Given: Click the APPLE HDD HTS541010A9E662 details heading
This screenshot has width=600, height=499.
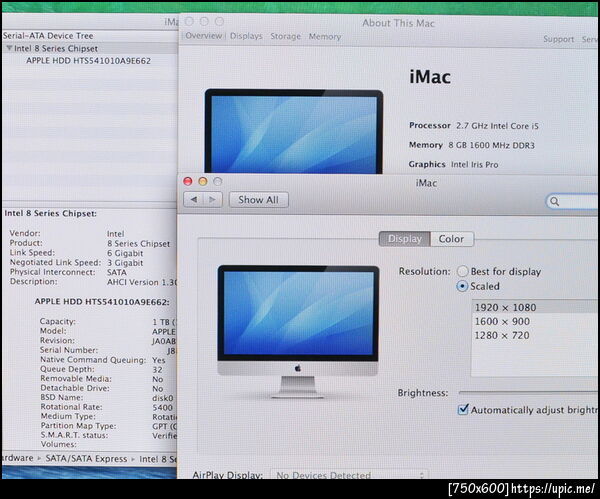Looking at the screenshot, I should click(x=102, y=302).
